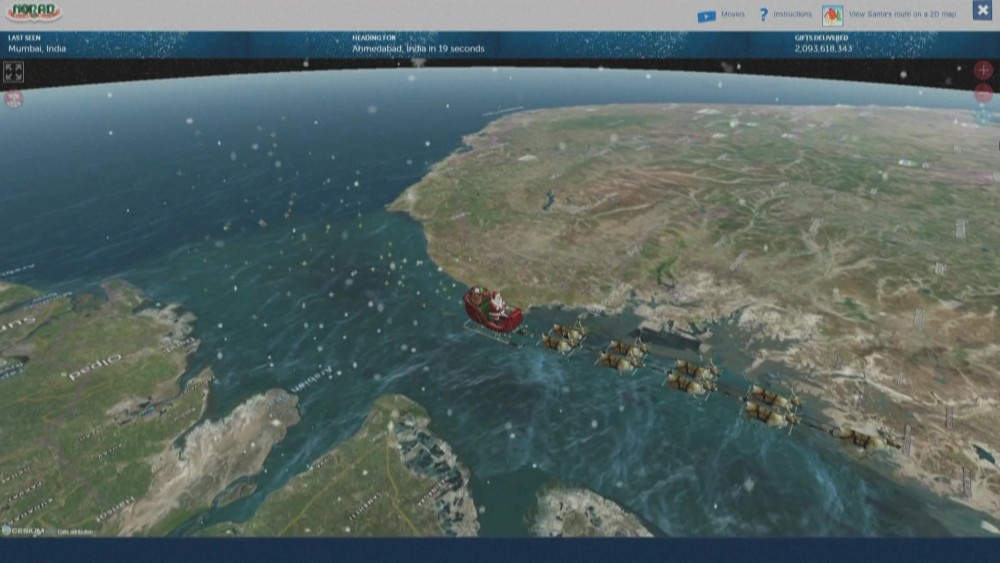Open the Instructions text link
1000x563 pixels.
792,15
